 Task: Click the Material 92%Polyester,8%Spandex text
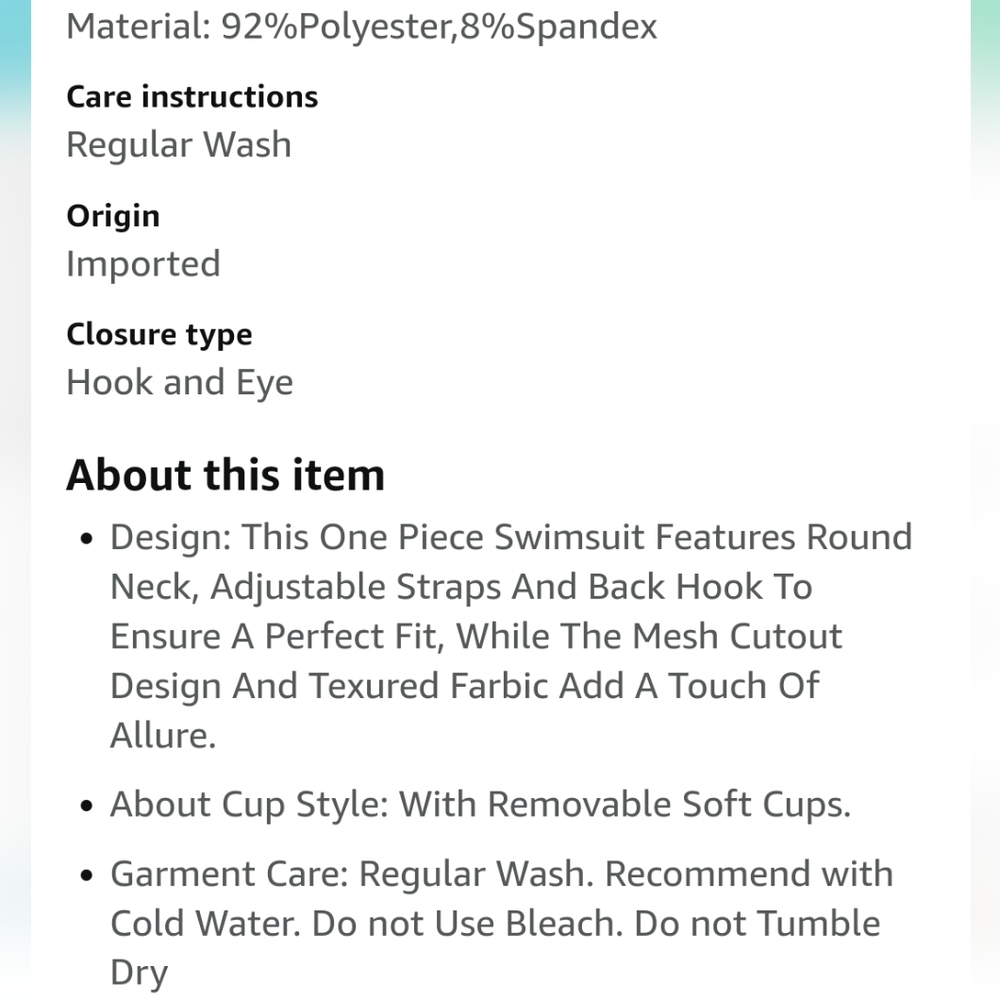(362, 27)
